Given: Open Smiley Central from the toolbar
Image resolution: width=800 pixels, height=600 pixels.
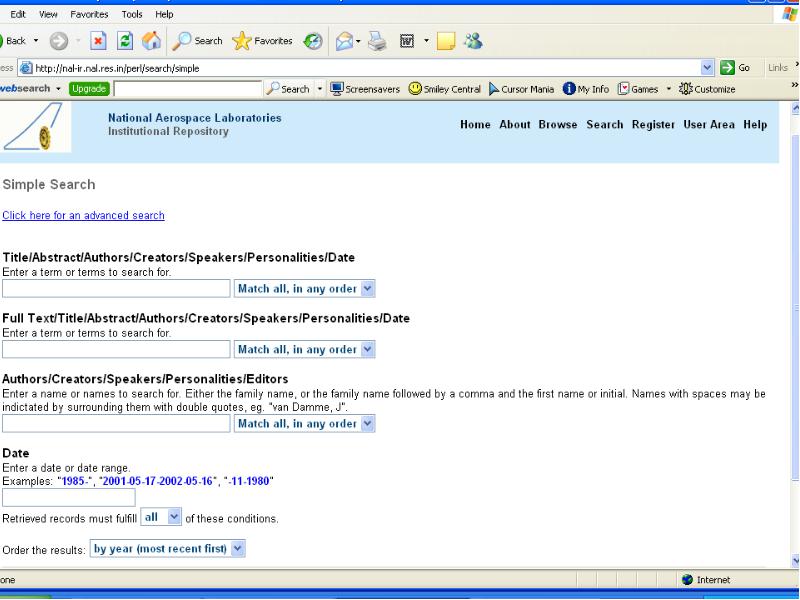Looking at the screenshot, I should (445, 89).
